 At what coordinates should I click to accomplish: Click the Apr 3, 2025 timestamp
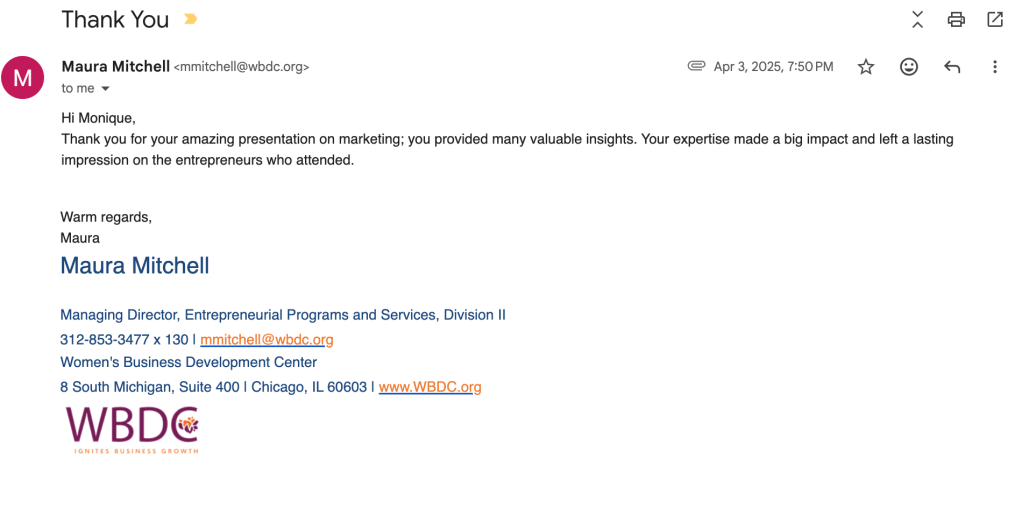(x=773, y=67)
